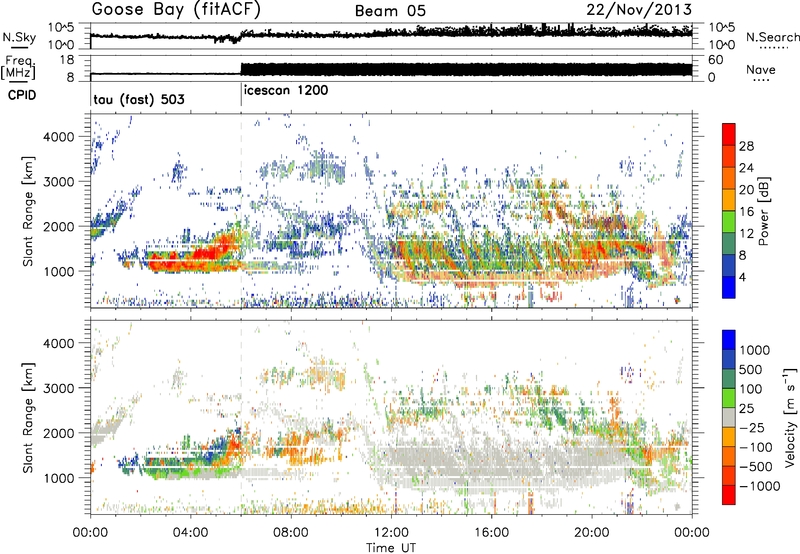Click the 'Time UT' axis title

pos(391,548)
